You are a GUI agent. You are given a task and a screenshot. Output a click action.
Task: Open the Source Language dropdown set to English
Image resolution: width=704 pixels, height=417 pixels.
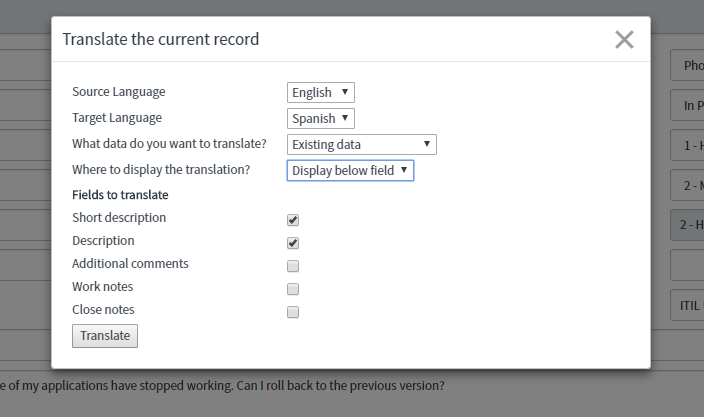point(320,93)
